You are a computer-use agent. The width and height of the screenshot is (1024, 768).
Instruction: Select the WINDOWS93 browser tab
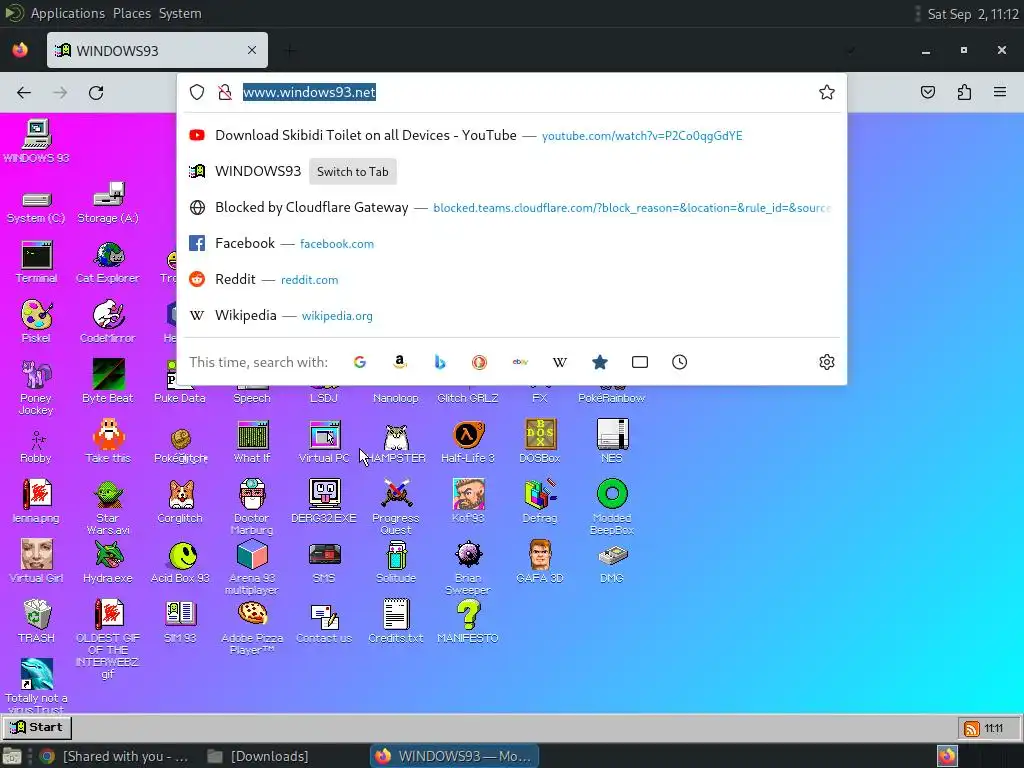tap(157, 50)
